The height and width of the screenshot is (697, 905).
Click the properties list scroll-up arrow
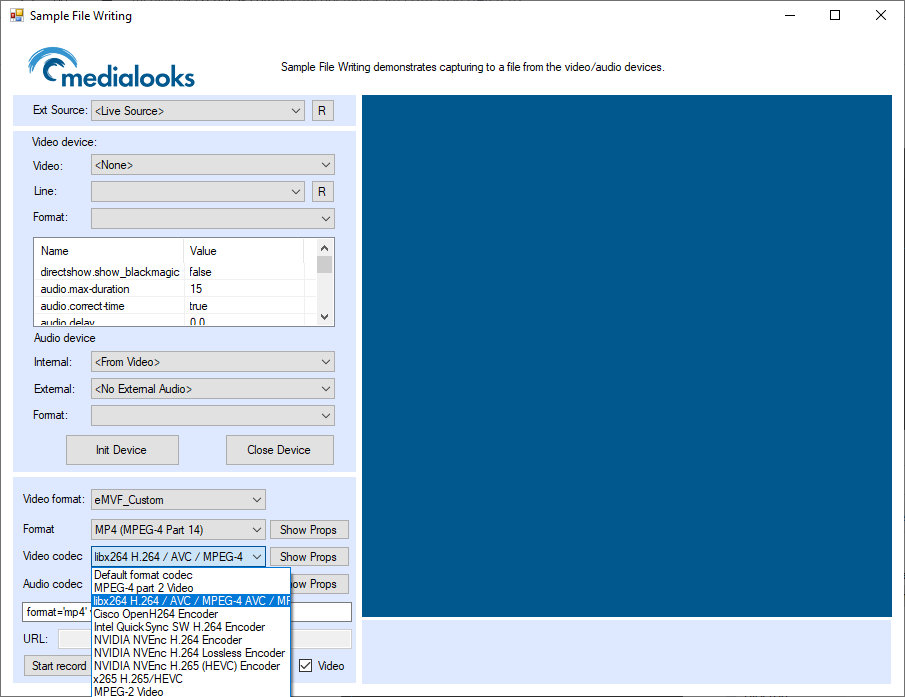pyautogui.click(x=324, y=248)
